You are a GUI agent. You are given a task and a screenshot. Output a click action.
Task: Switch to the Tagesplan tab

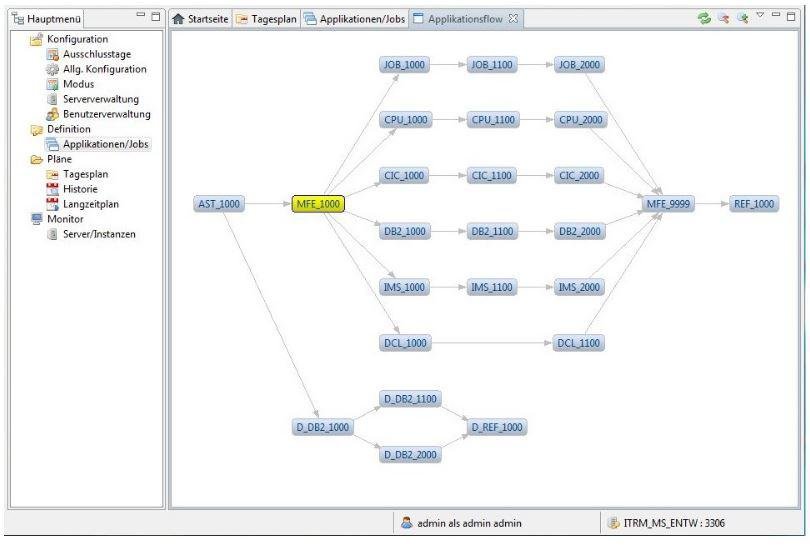click(267, 19)
